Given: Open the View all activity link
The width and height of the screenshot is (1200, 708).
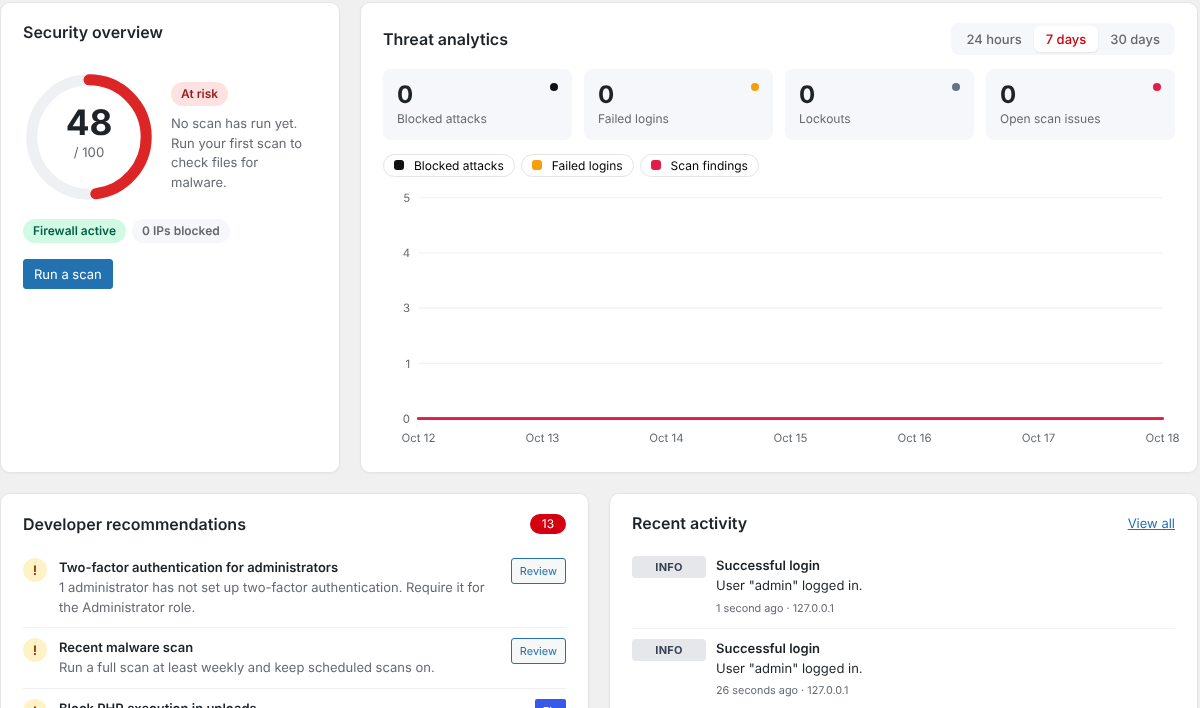Looking at the screenshot, I should [x=1151, y=523].
